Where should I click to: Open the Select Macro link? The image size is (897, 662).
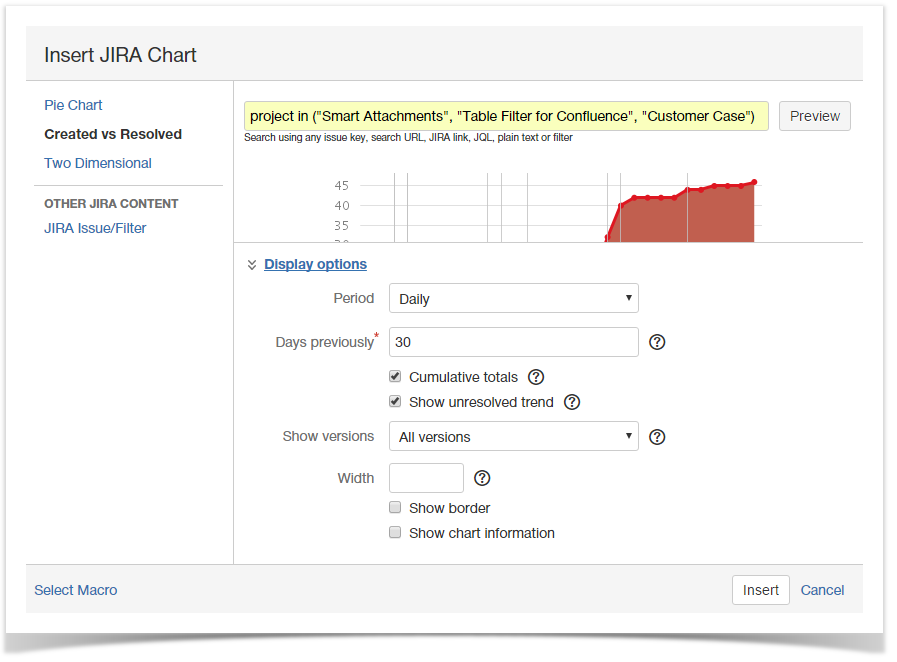tap(75, 590)
